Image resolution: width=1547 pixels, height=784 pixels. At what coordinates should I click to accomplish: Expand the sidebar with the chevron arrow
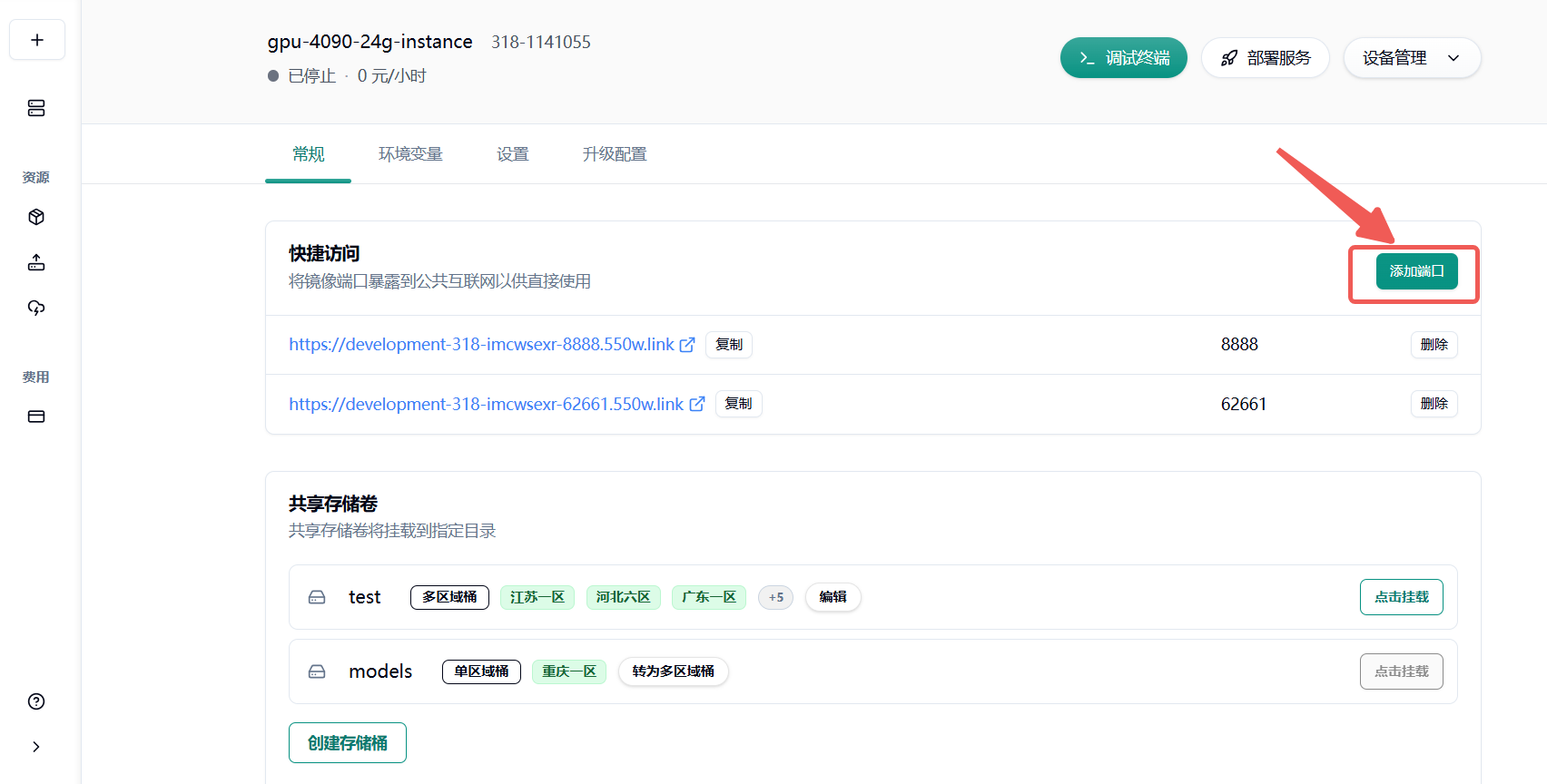click(x=36, y=747)
